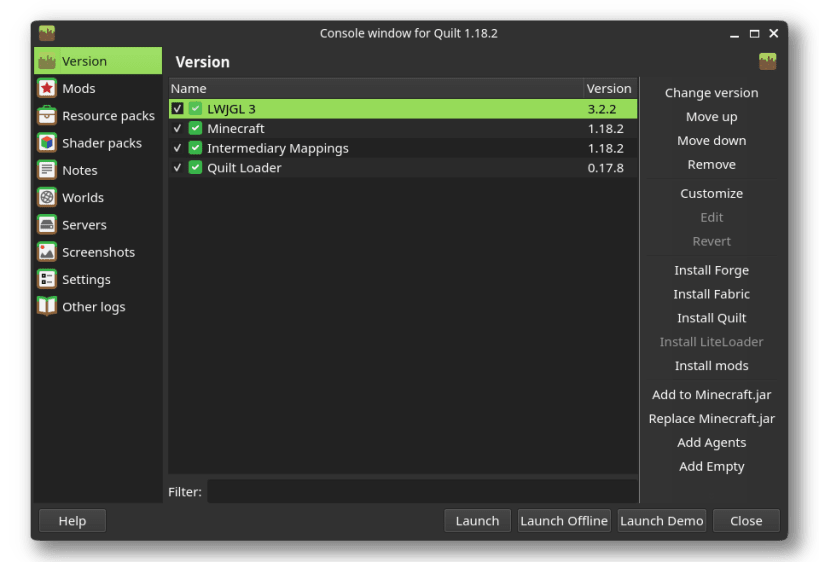Click Customize button

[711, 194]
